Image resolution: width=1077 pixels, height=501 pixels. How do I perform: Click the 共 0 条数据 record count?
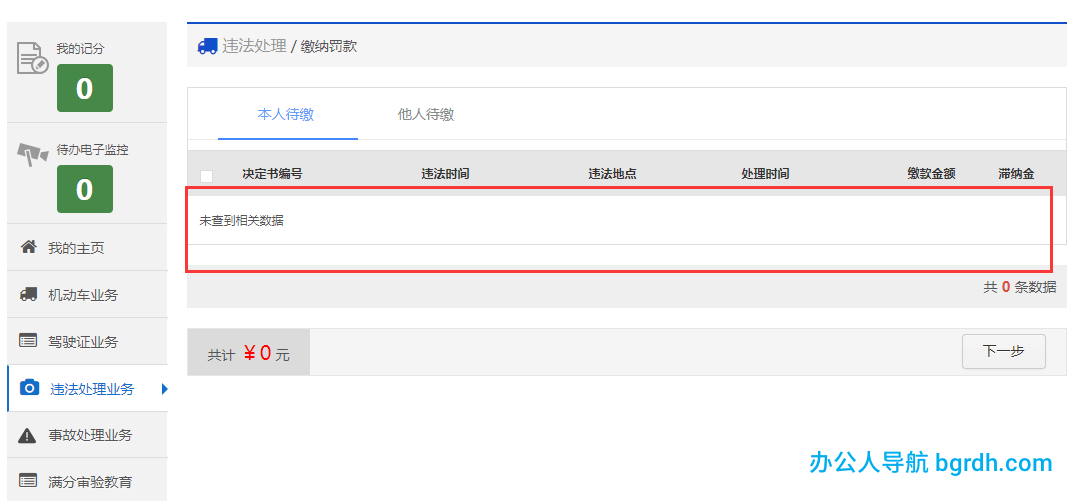click(1020, 287)
